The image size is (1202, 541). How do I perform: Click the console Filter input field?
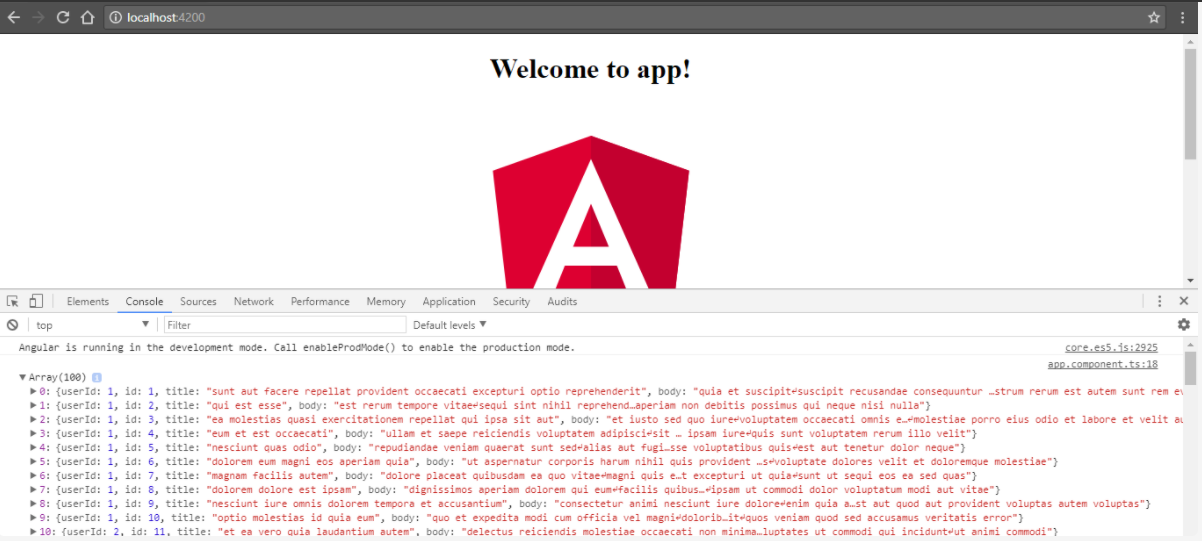(x=285, y=325)
